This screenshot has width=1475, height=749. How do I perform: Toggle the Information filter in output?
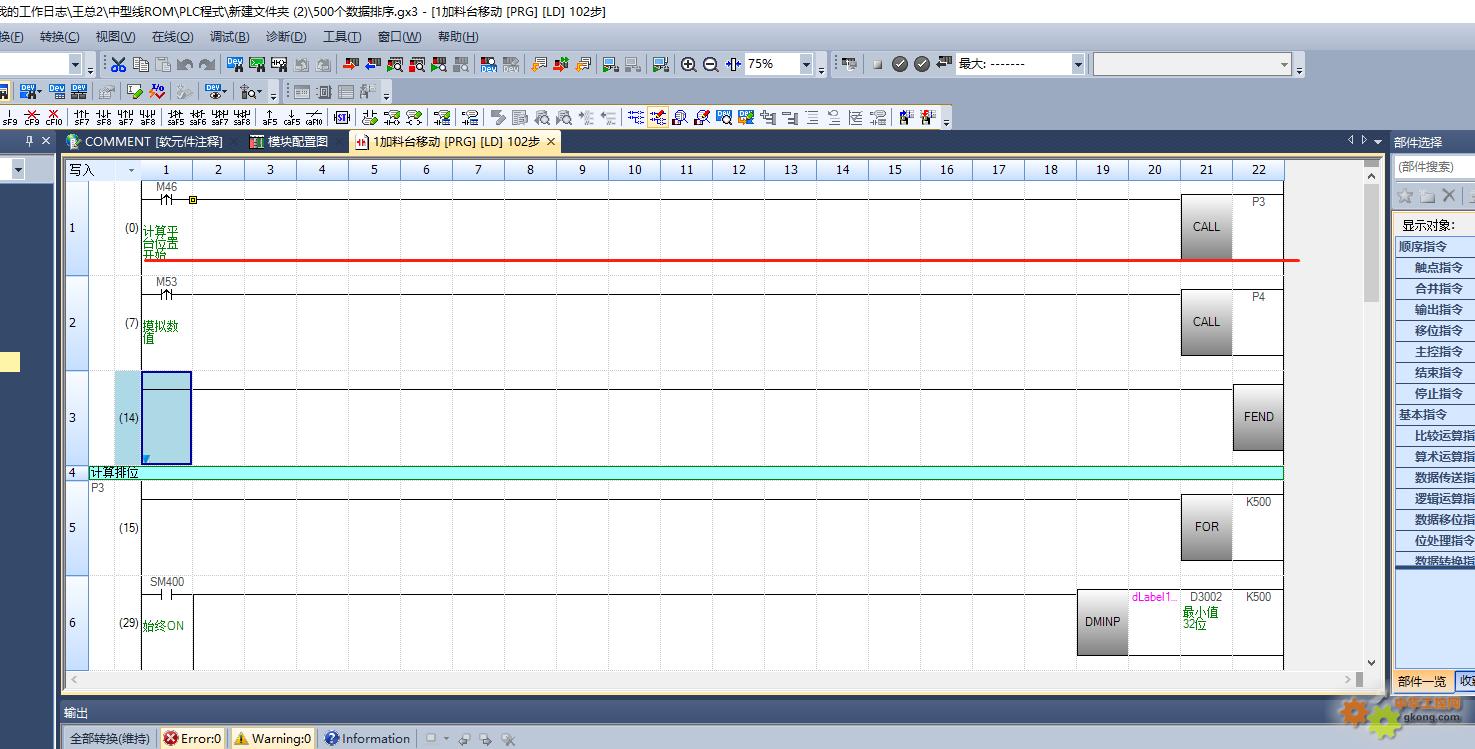click(367, 739)
